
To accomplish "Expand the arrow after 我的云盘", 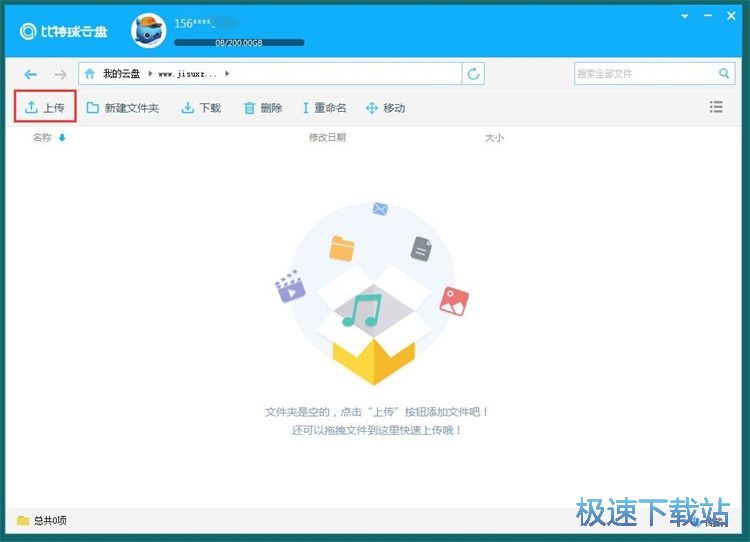I will point(150,74).
